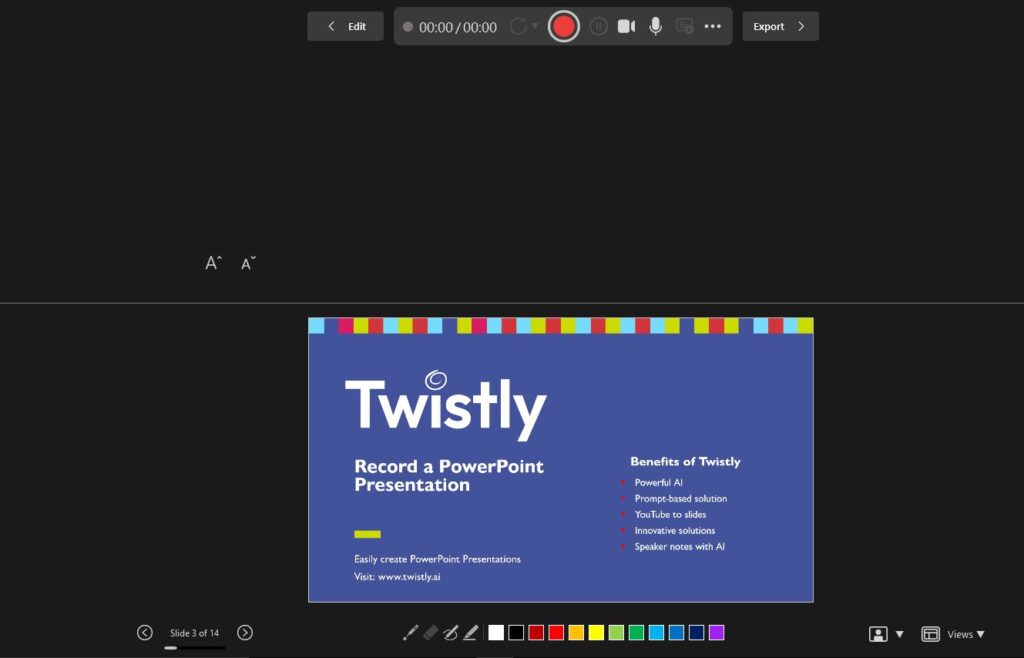
Task: Pick the dark navy ink color
Action: [x=696, y=633]
